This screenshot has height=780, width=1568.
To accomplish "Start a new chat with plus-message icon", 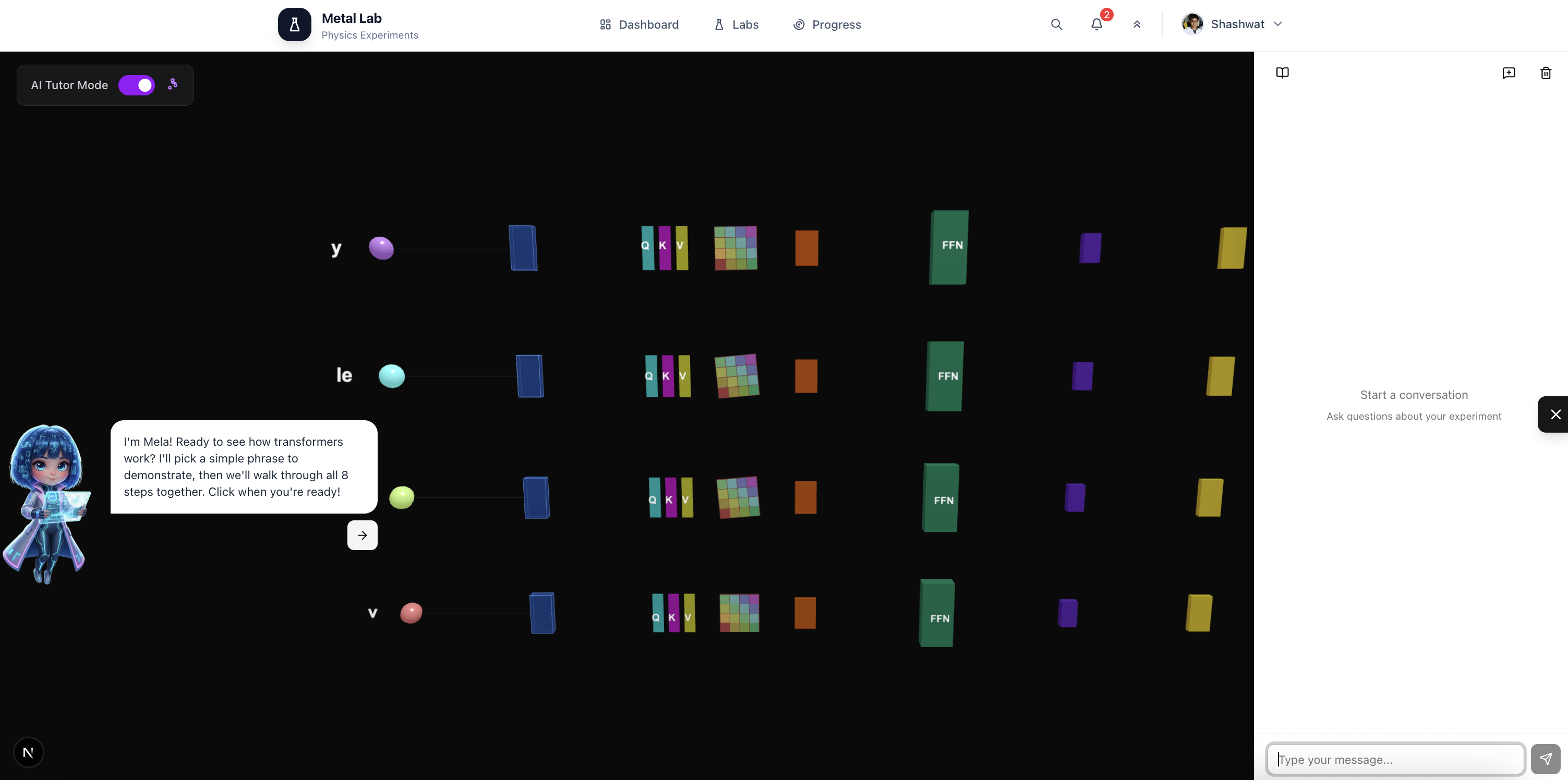I will [x=1509, y=73].
